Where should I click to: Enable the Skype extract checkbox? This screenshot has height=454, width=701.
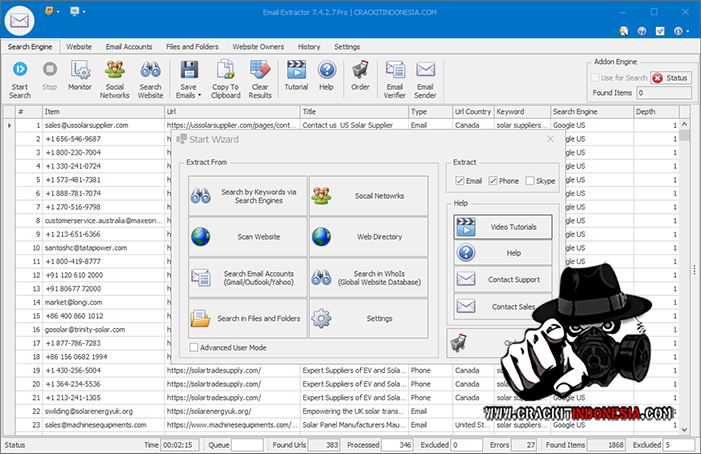coord(530,181)
